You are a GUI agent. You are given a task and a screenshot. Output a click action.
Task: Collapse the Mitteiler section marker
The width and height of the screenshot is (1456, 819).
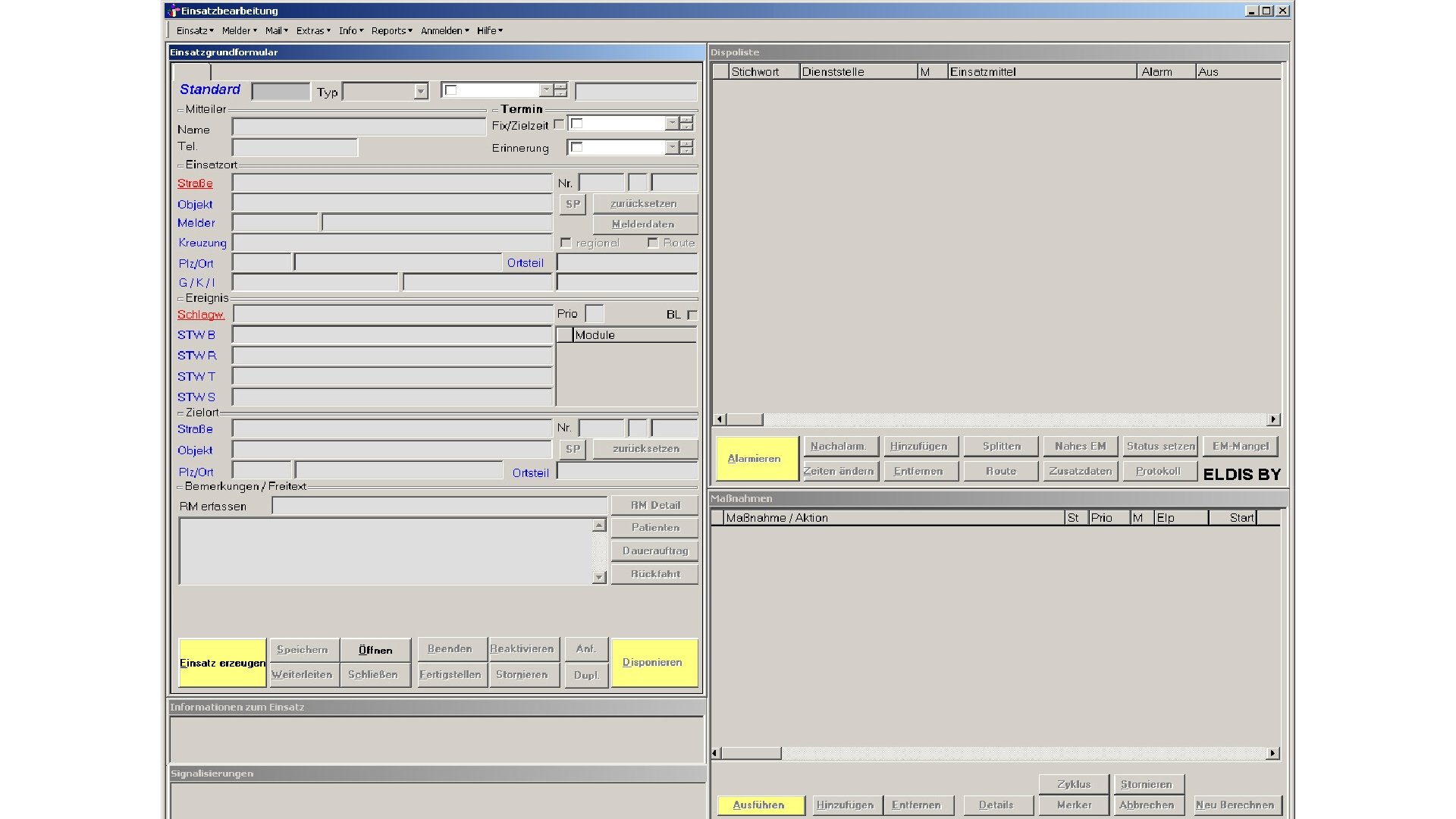pyautogui.click(x=180, y=110)
